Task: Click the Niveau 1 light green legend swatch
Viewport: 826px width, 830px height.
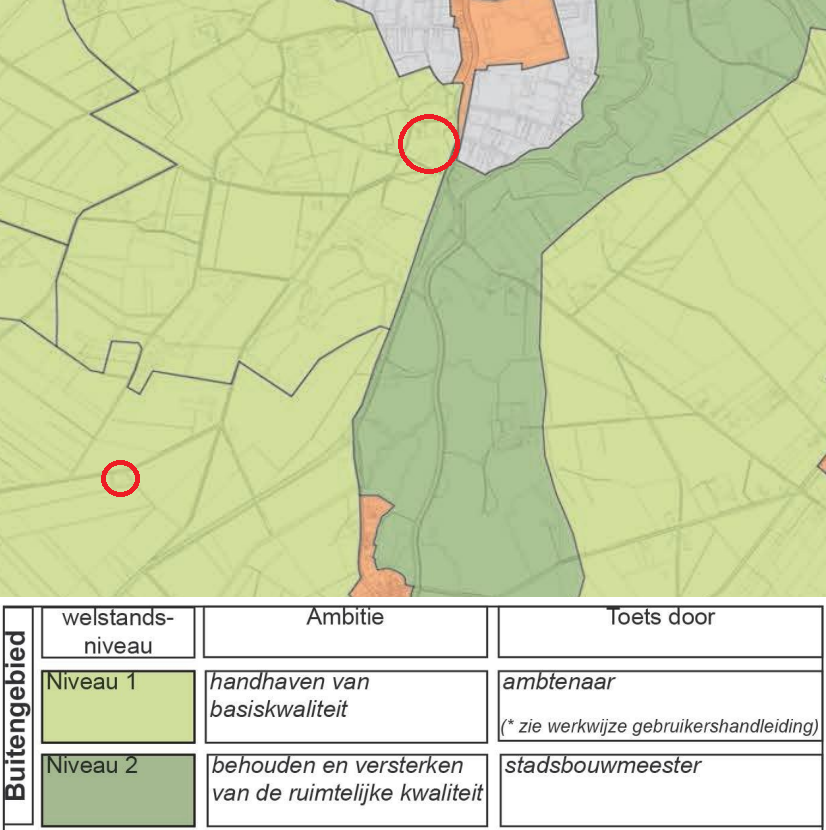Action: click(118, 707)
